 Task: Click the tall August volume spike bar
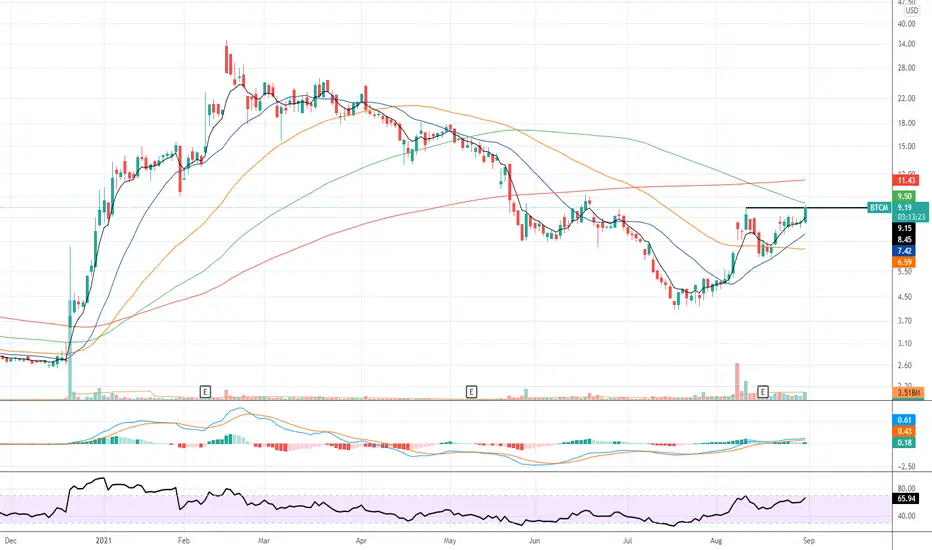coord(737,381)
